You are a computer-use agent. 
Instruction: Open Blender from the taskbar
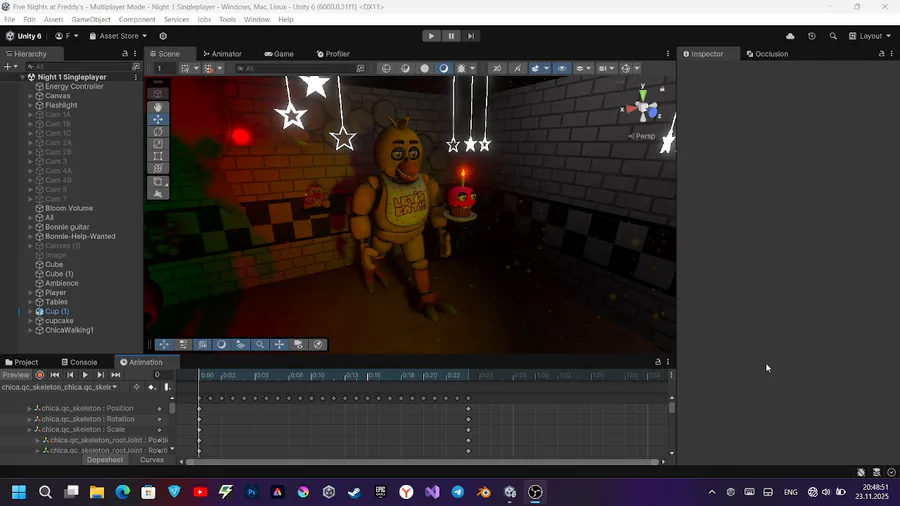point(484,492)
